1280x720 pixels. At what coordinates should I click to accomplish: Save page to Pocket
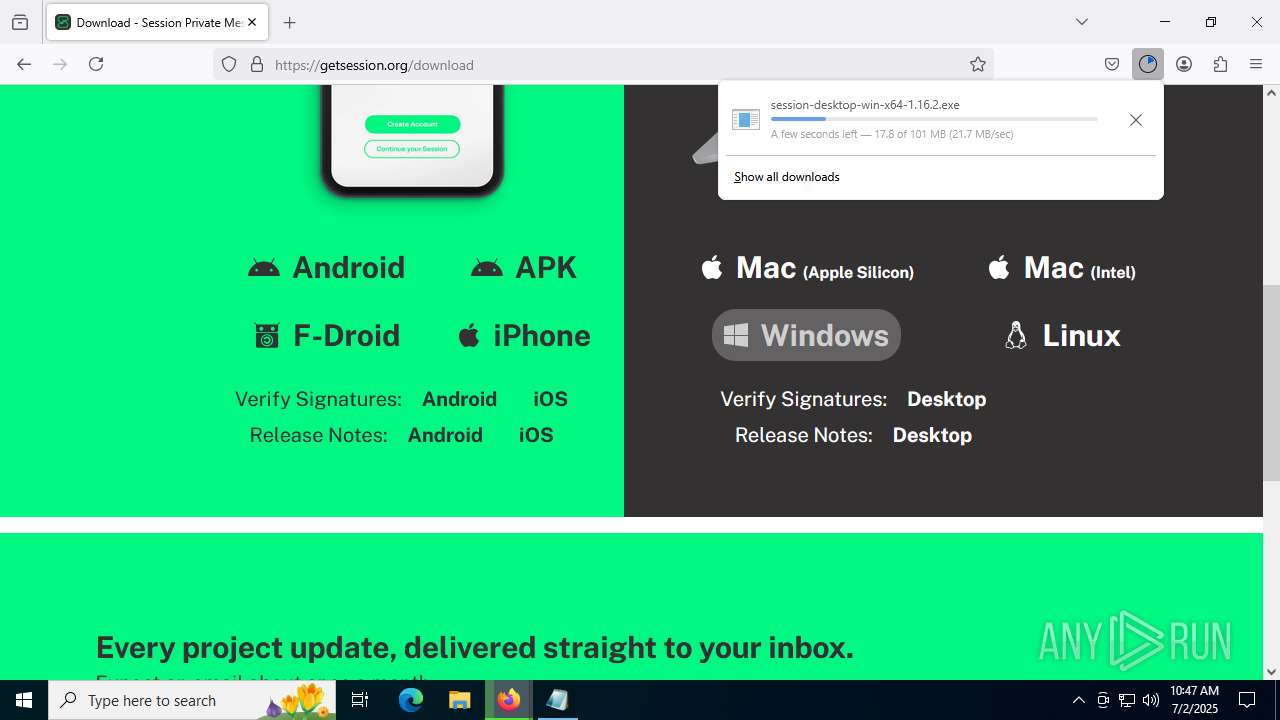(1112, 64)
